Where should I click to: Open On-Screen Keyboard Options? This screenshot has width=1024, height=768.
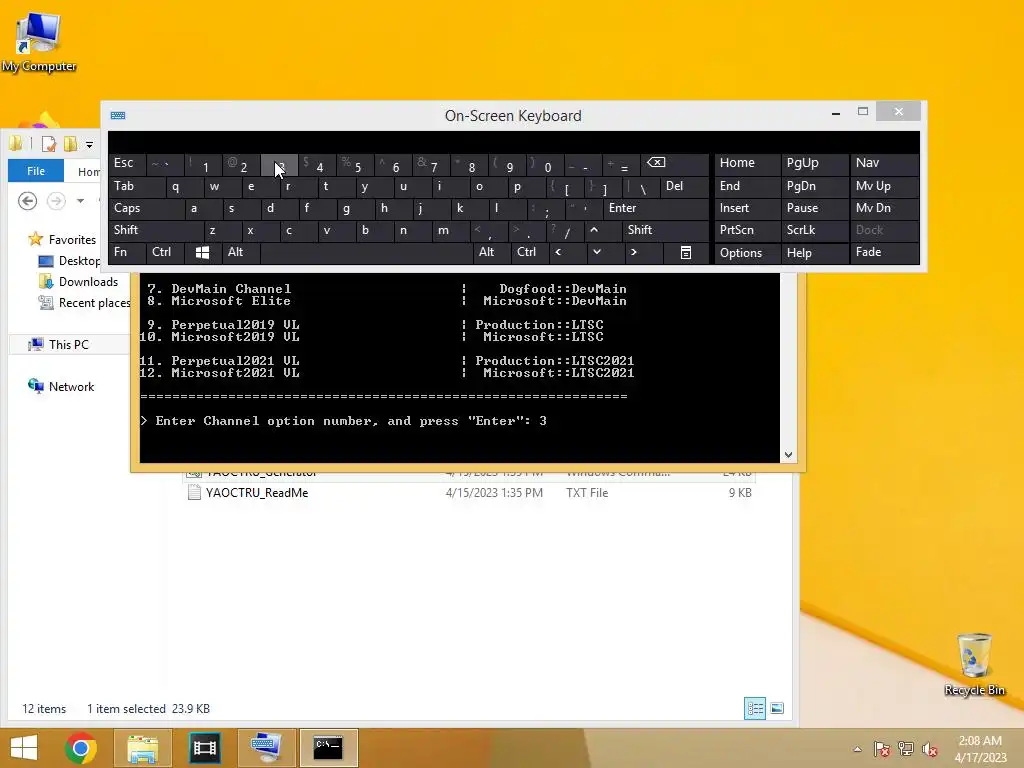pos(747,253)
